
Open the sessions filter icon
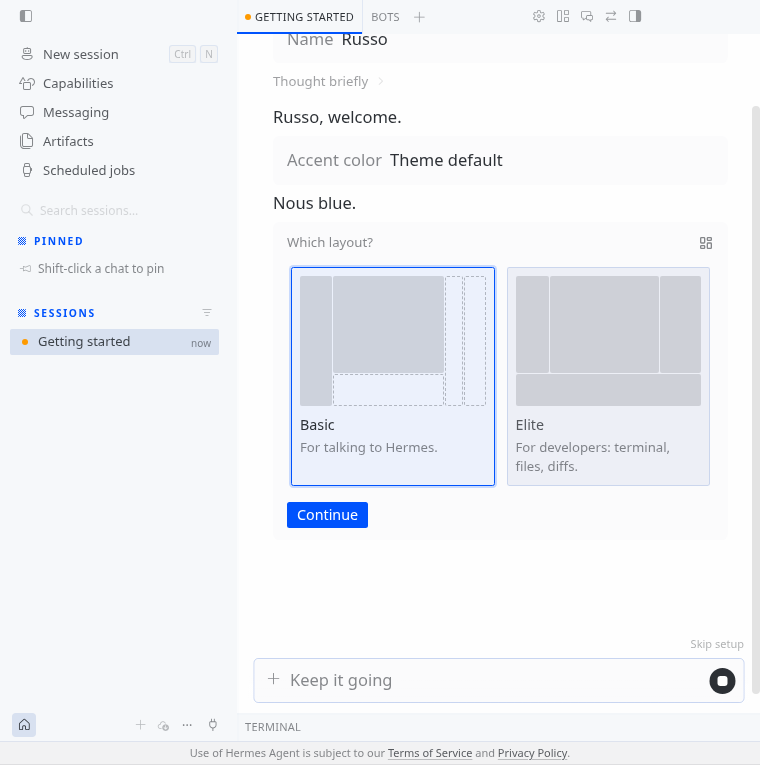point(207,313)
